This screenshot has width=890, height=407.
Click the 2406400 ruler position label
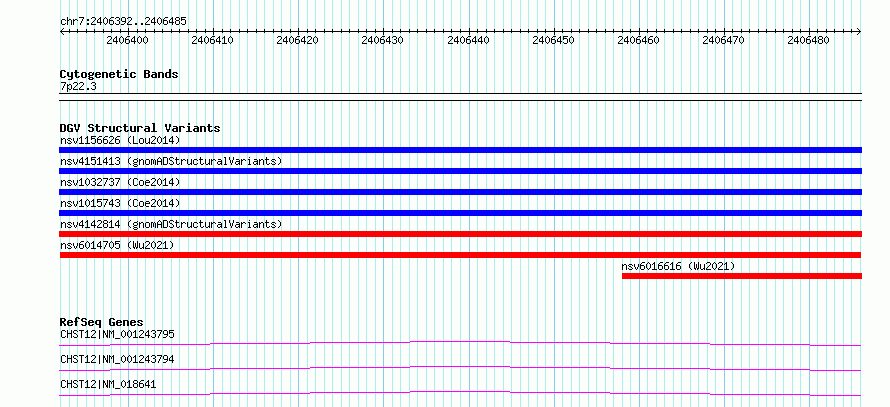[128, 40]
